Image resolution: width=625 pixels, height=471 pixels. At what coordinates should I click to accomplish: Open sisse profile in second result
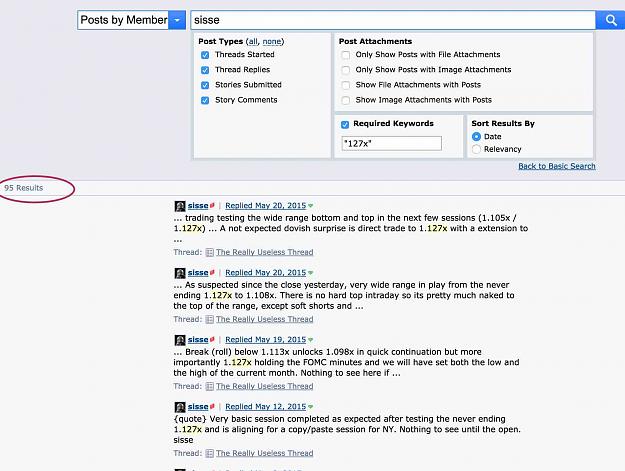[198, 273]
